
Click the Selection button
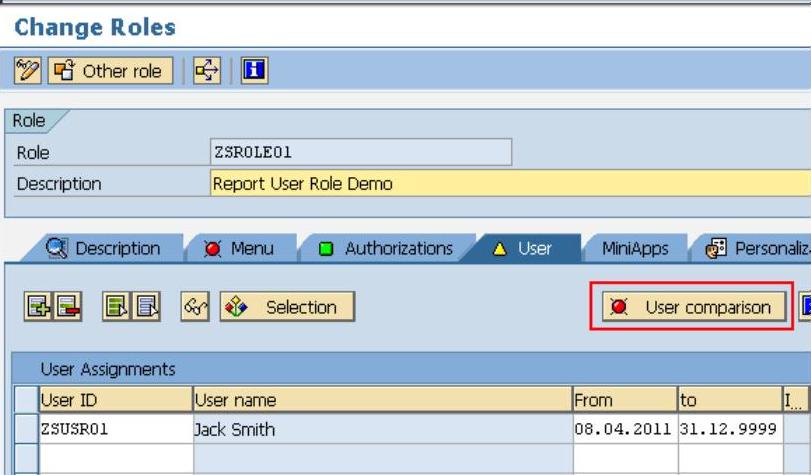[288, 307]
